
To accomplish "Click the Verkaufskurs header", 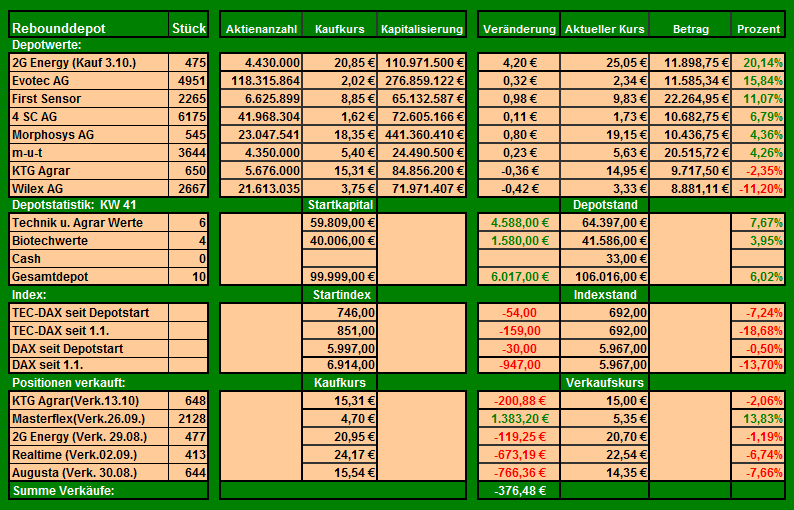I will (605, 383).
